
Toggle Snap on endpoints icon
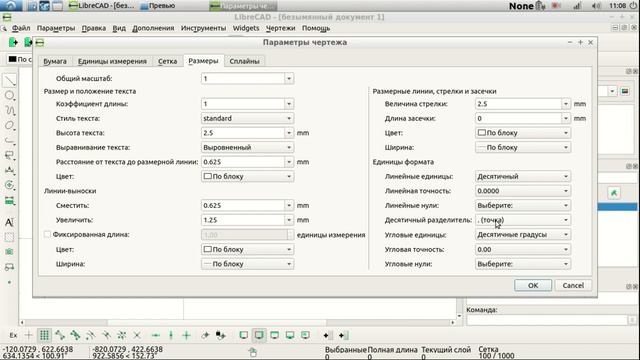coord(60,336)
